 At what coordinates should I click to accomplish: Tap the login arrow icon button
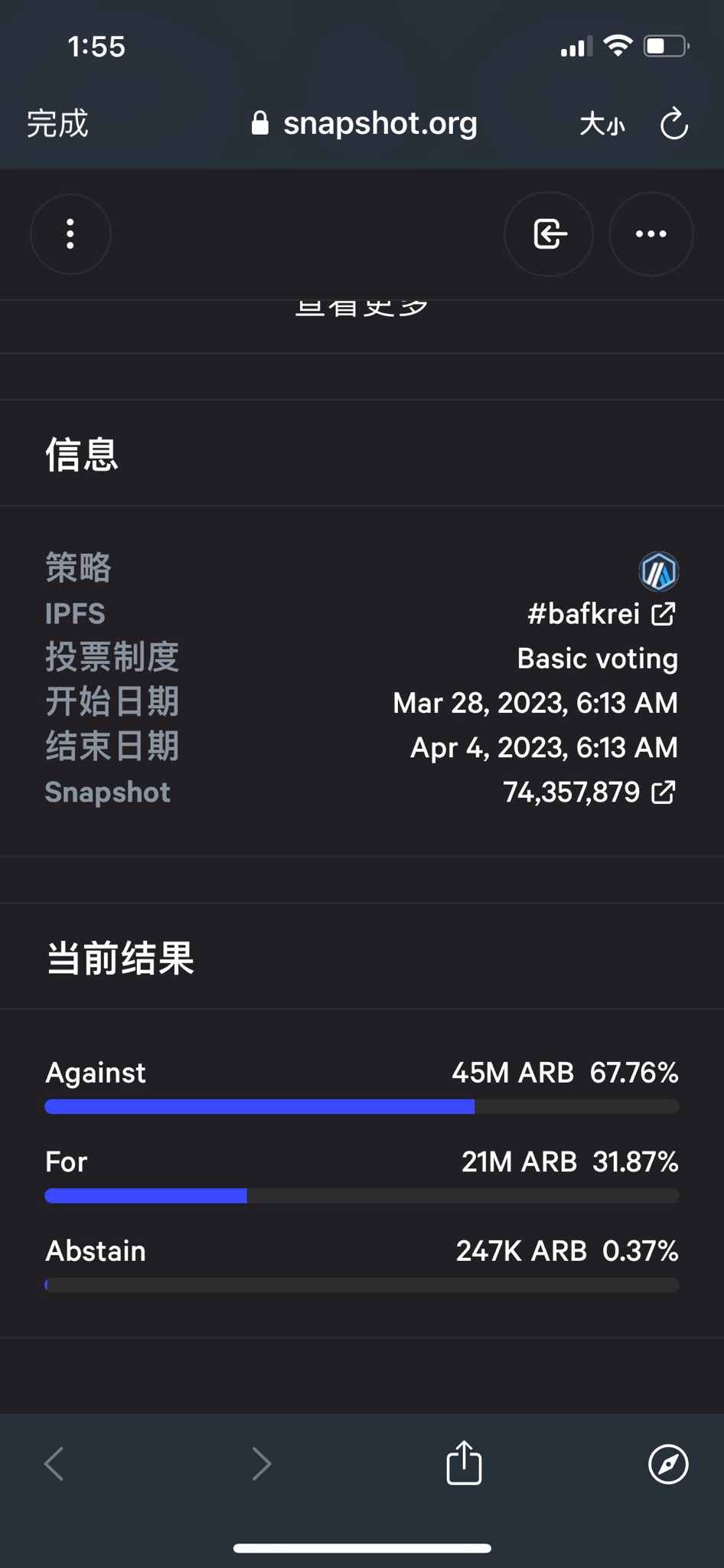(549, 234)
